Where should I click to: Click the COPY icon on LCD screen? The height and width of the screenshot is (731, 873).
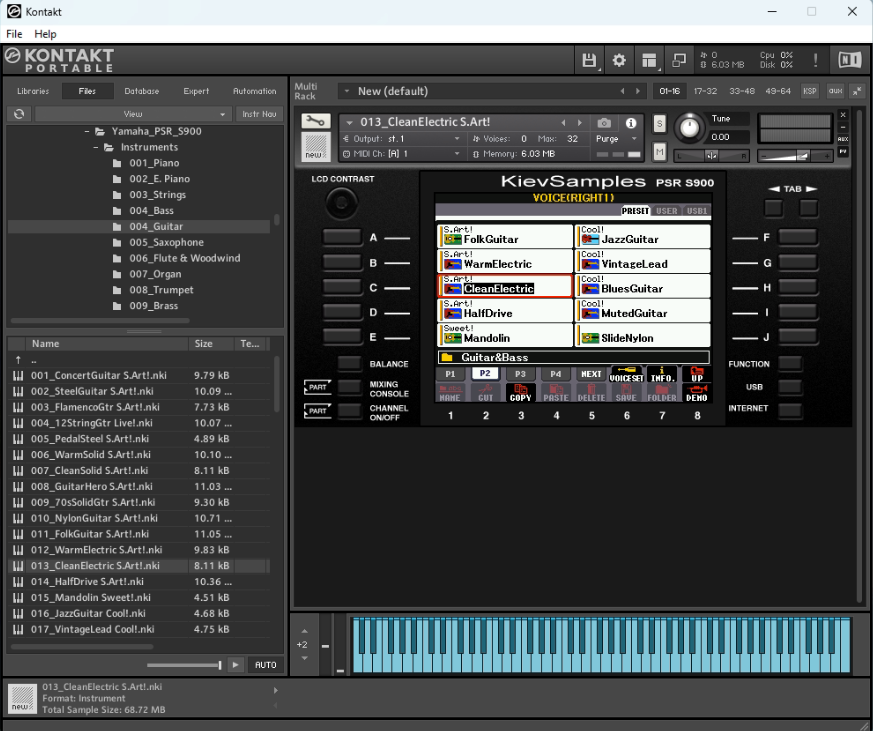point(521,393)
